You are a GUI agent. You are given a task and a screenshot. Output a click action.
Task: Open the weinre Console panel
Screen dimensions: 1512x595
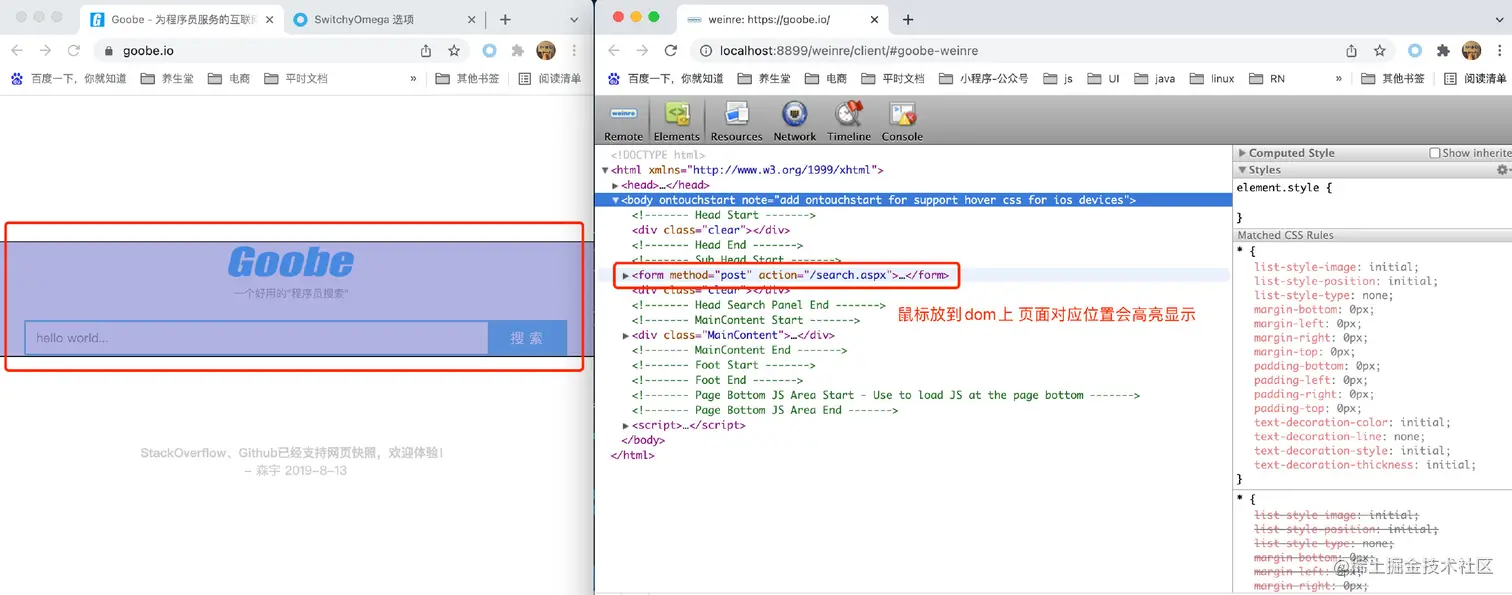(x=902, y=121)
